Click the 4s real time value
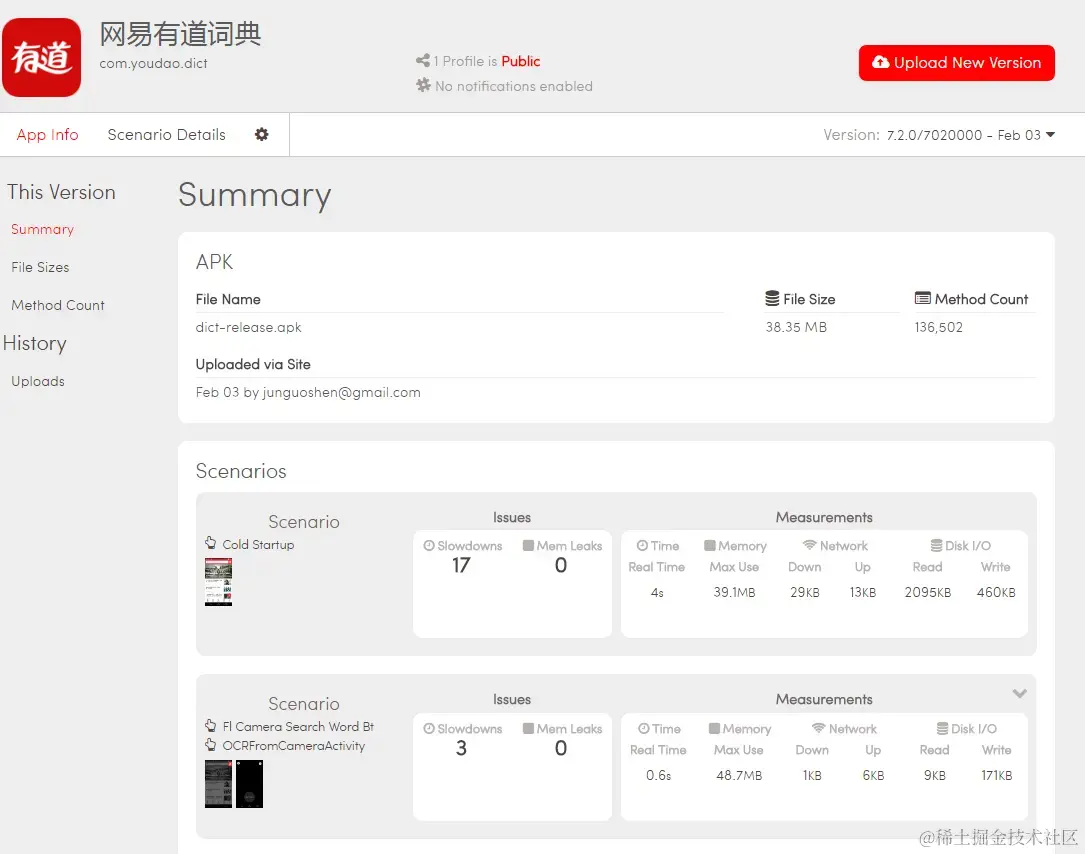Screen dimensions: 1085x854 (x=657, y=592)
